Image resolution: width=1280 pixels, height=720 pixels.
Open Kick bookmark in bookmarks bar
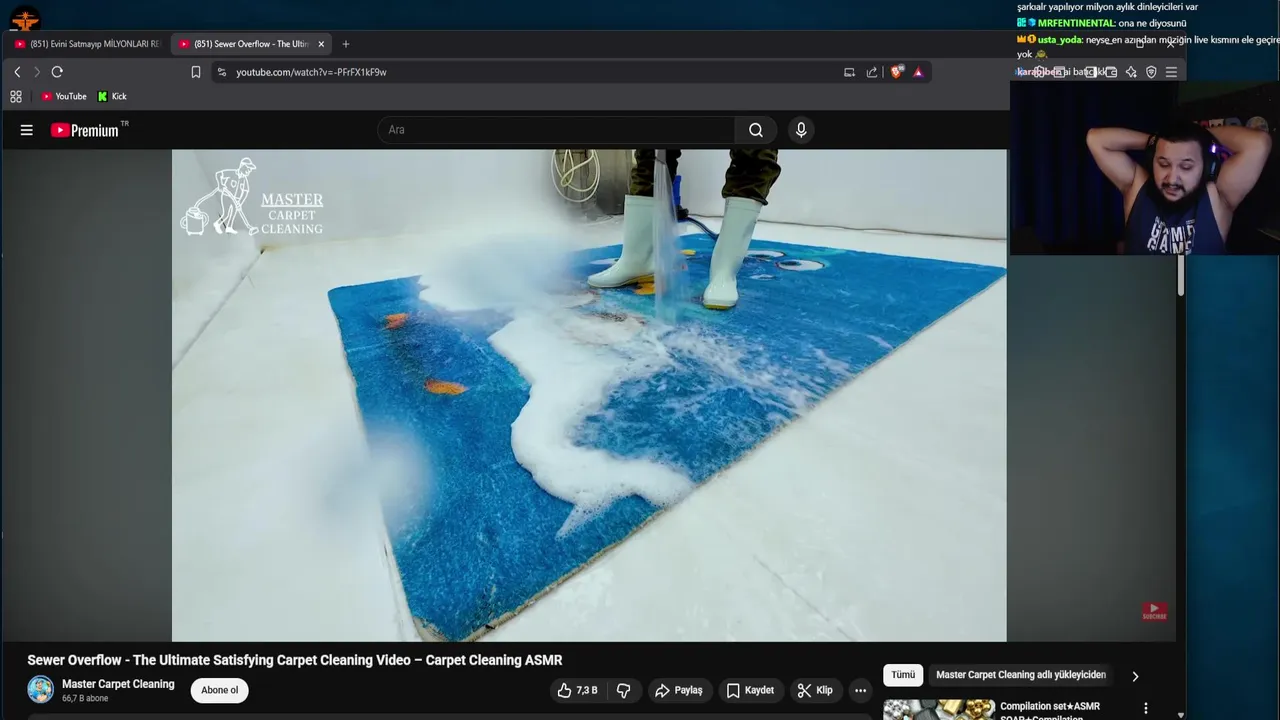pos(112,96)
